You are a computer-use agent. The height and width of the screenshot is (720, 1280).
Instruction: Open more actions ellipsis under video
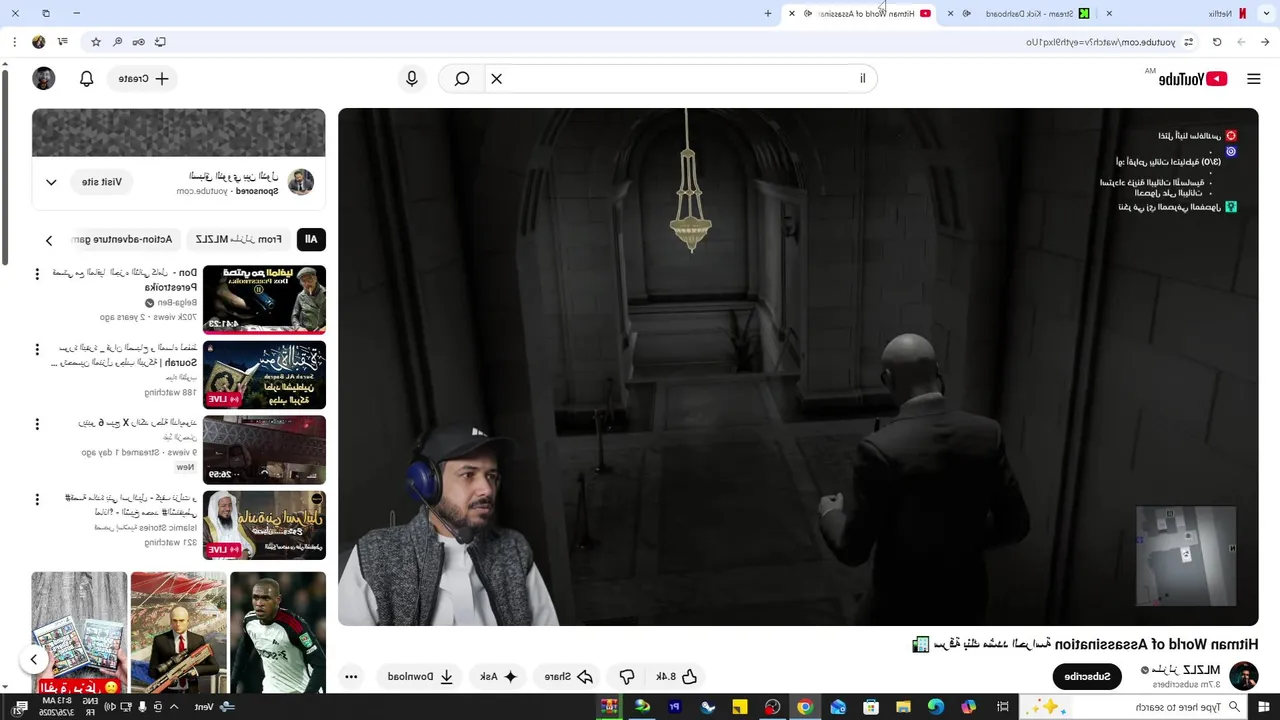click(351, 676)
